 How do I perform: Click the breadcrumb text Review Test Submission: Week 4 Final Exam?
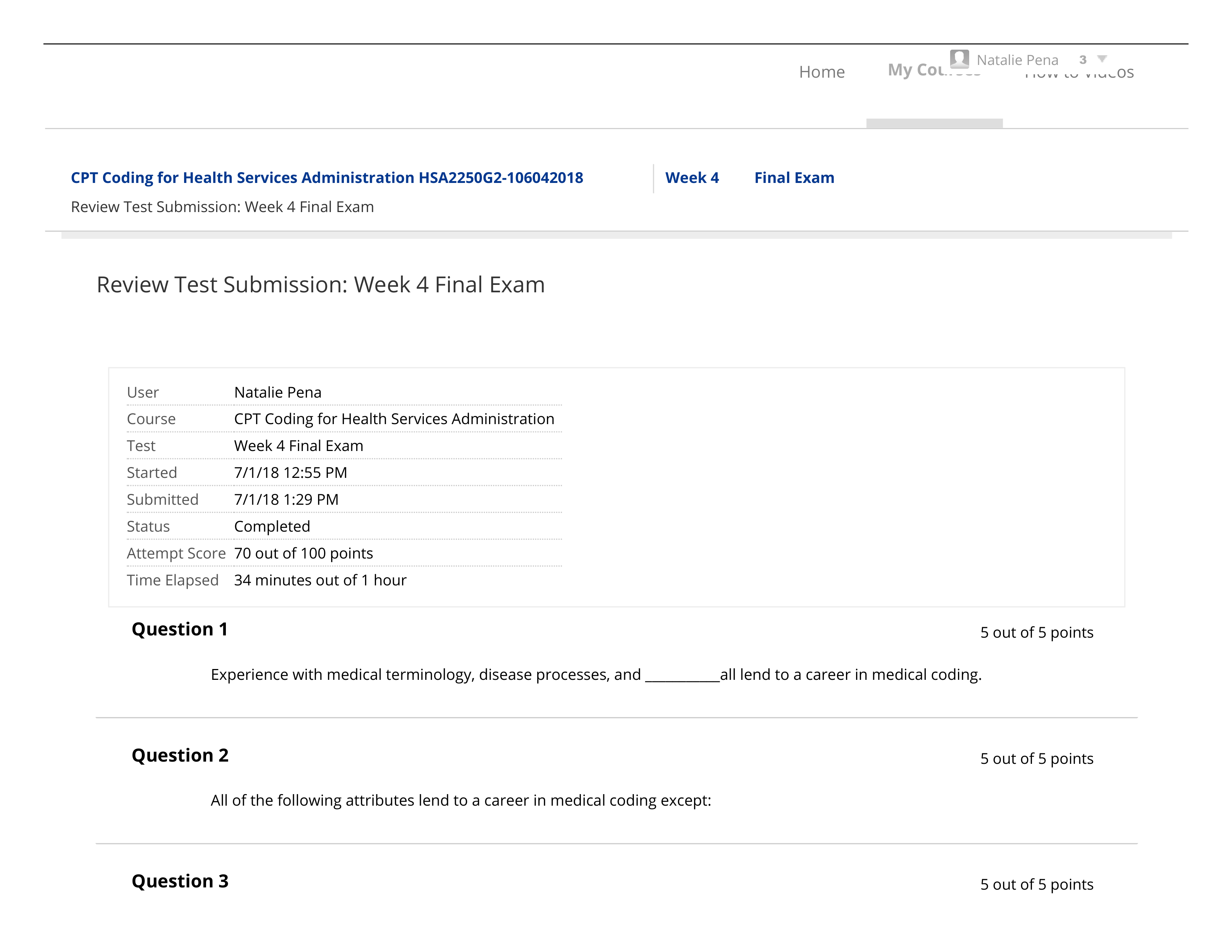point(222,207)
